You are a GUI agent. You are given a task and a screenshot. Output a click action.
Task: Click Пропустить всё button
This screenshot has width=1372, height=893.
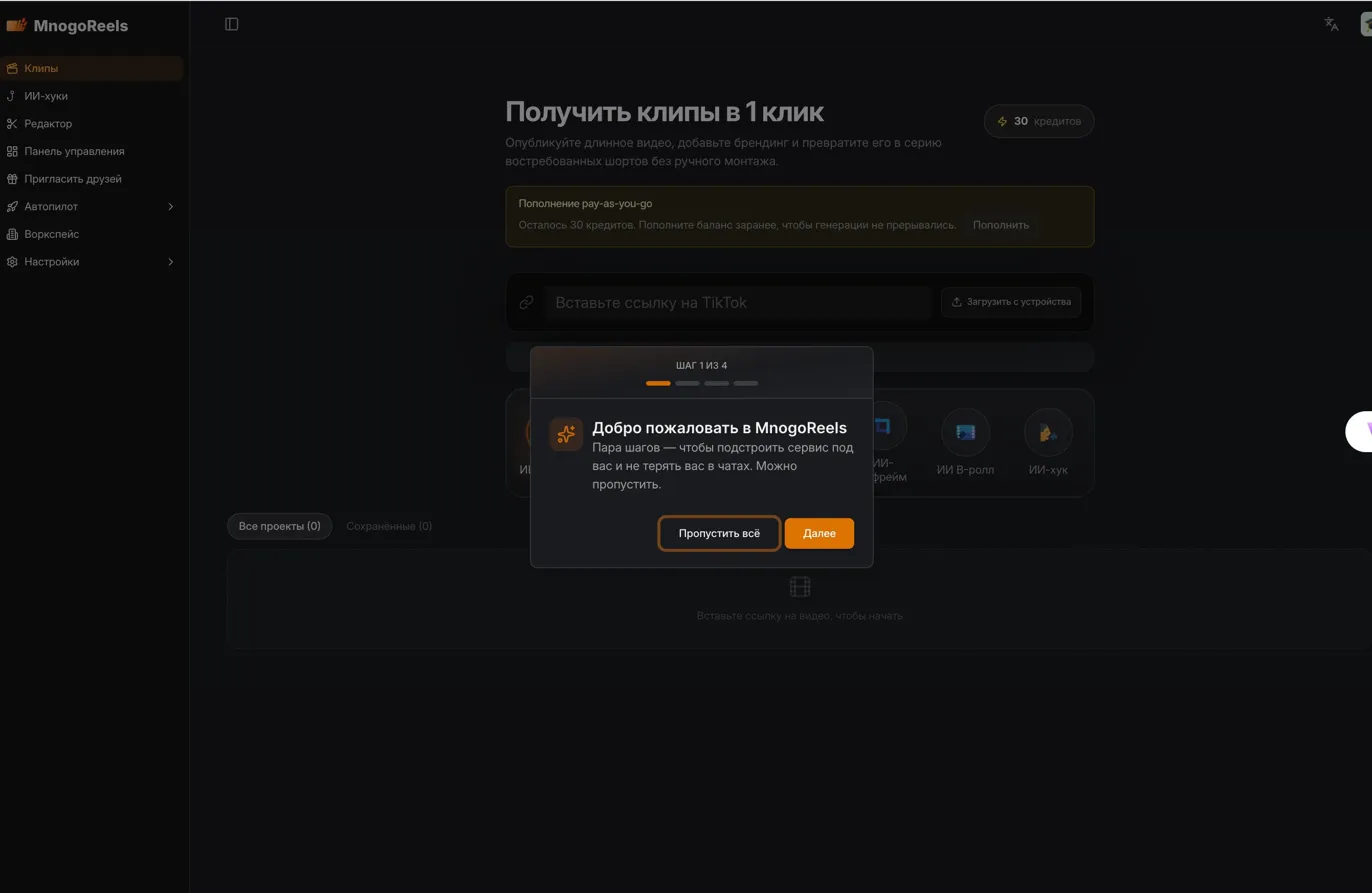719,533
